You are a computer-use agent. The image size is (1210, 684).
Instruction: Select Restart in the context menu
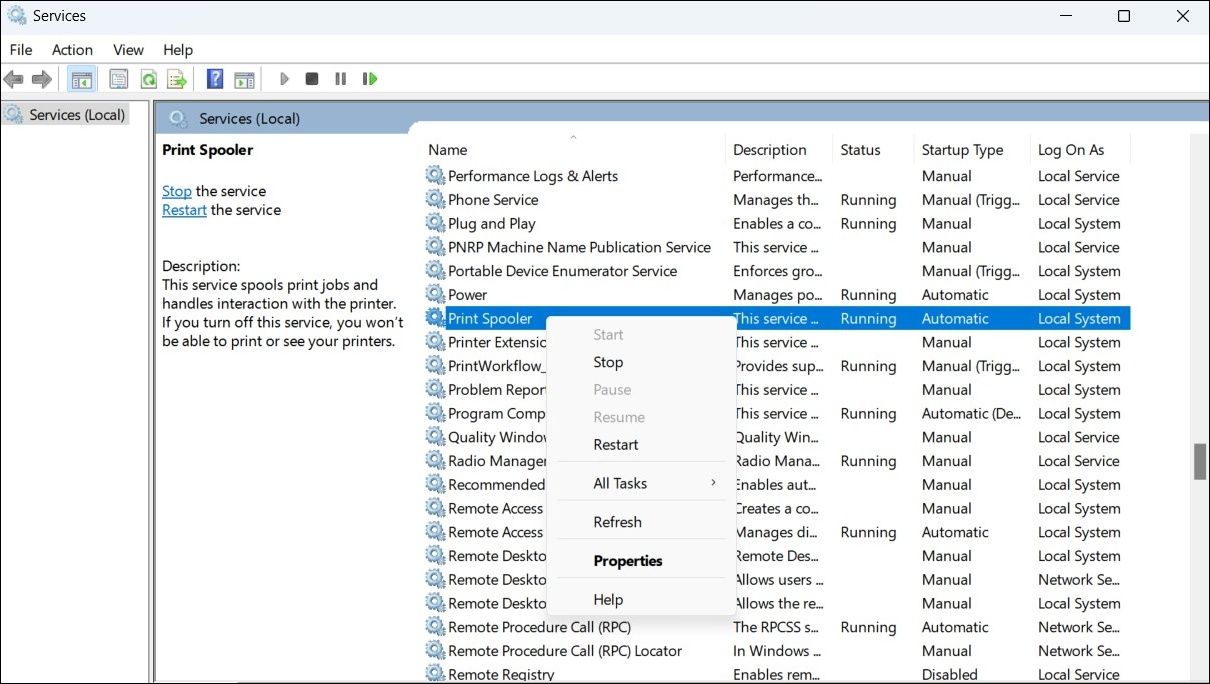click(x=616, y=445)
